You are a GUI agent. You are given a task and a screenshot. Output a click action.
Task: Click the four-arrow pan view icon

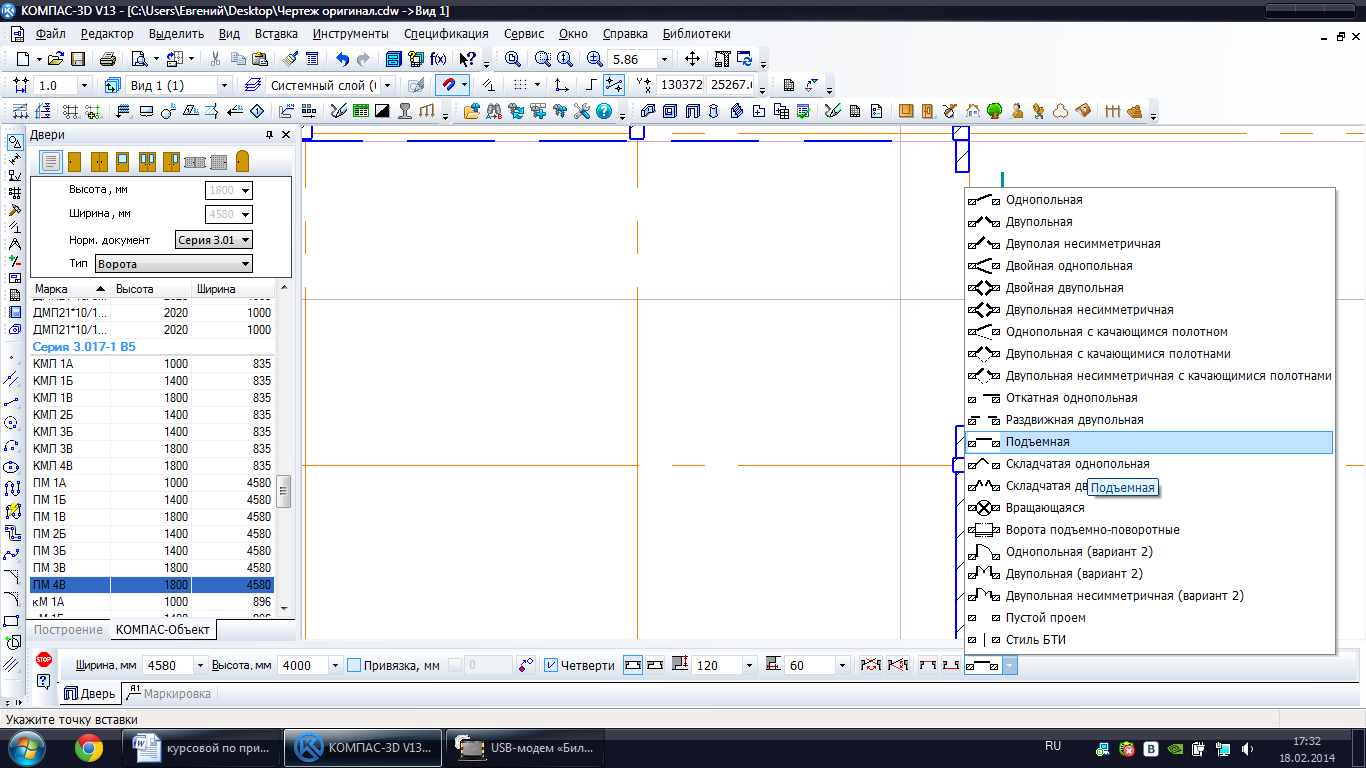(692, 59)
